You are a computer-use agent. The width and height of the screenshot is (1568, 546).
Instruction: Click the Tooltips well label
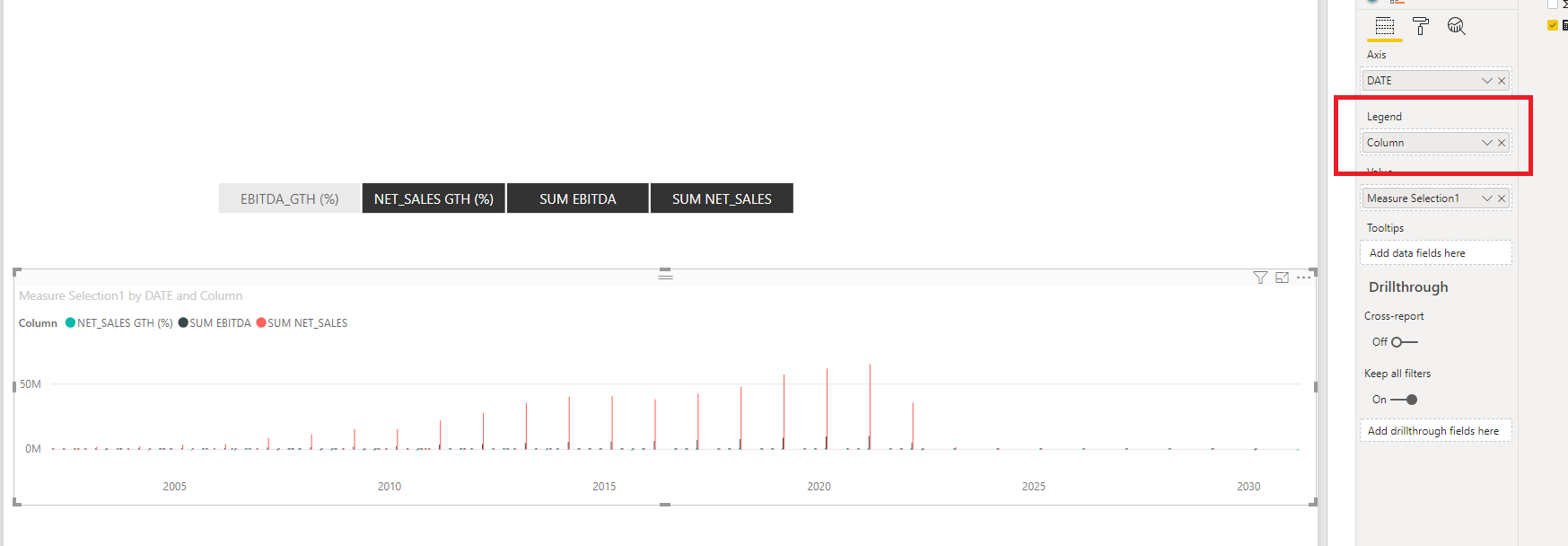1385,228
